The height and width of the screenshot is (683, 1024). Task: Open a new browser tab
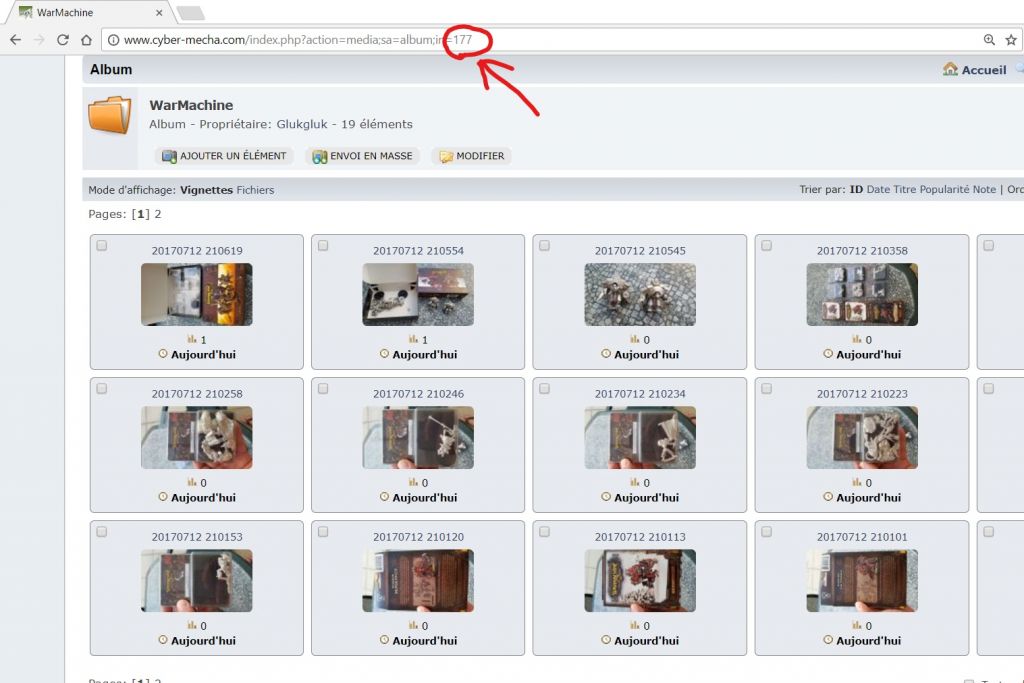tap(191, 12)
